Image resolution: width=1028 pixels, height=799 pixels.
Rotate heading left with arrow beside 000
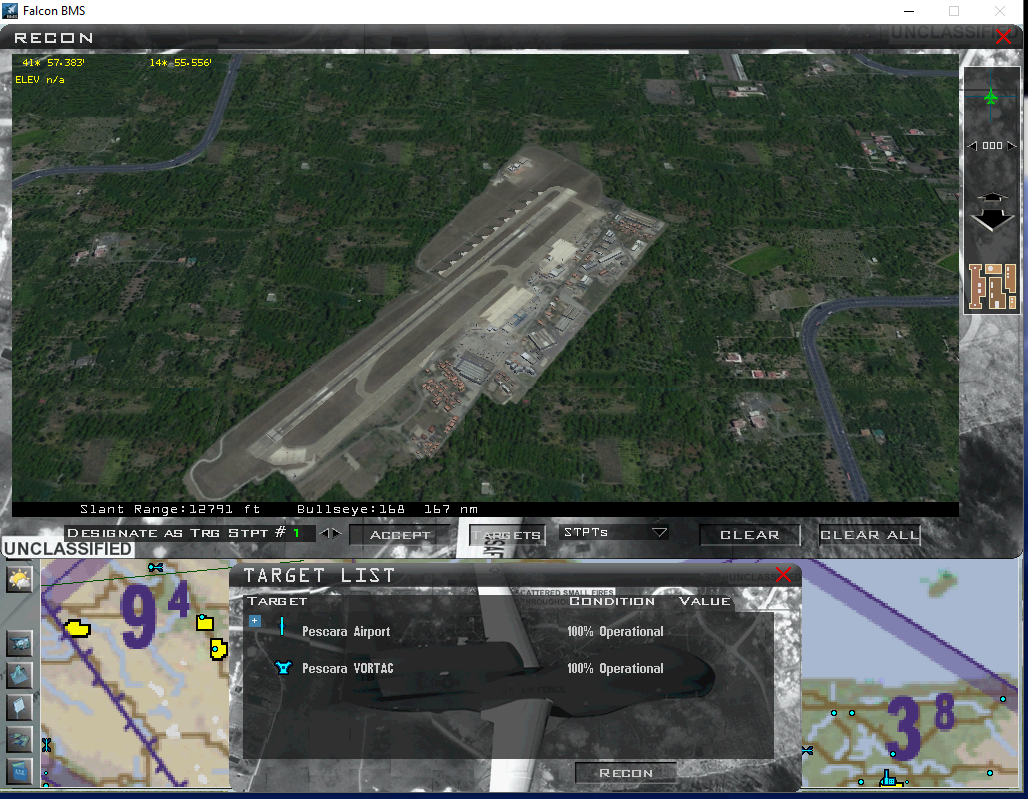[x=972, y=146]
